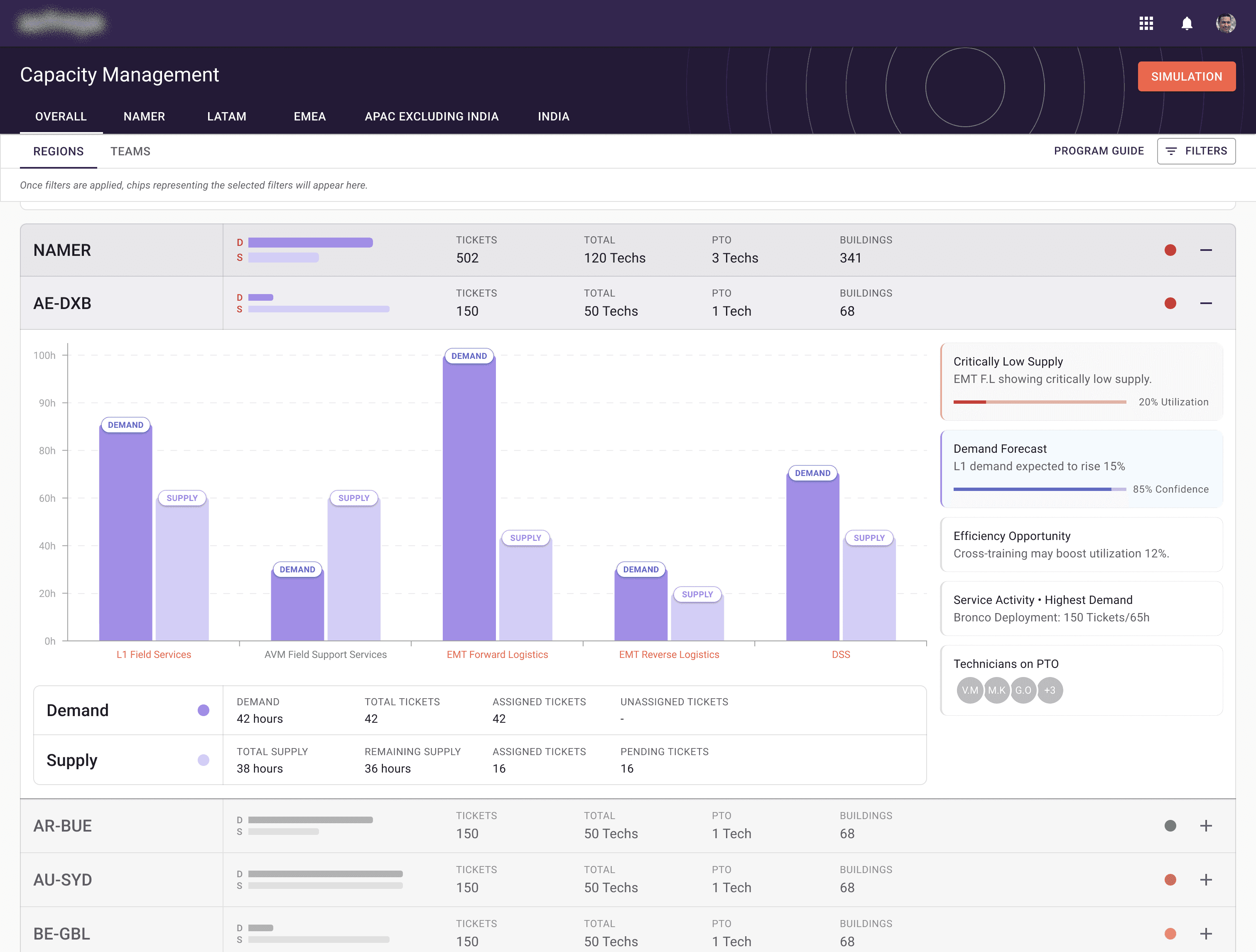1256x952 pixels.
Task: Collapse the AE-DXB row
Action: 1205,303
